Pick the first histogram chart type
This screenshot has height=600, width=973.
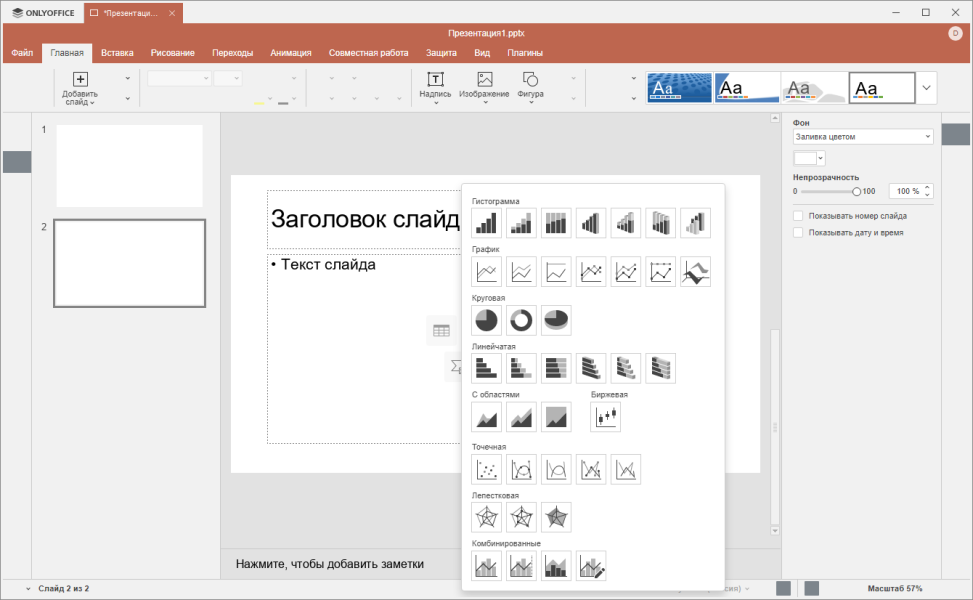486,223
